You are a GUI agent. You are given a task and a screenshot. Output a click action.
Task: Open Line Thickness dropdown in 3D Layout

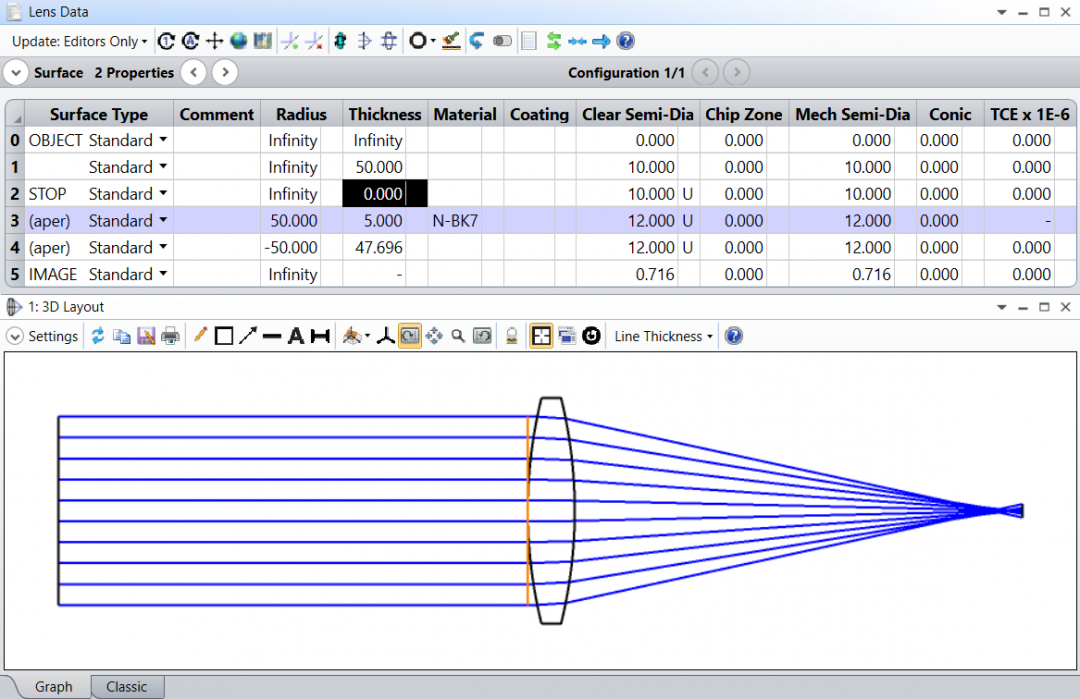[663, 337]
